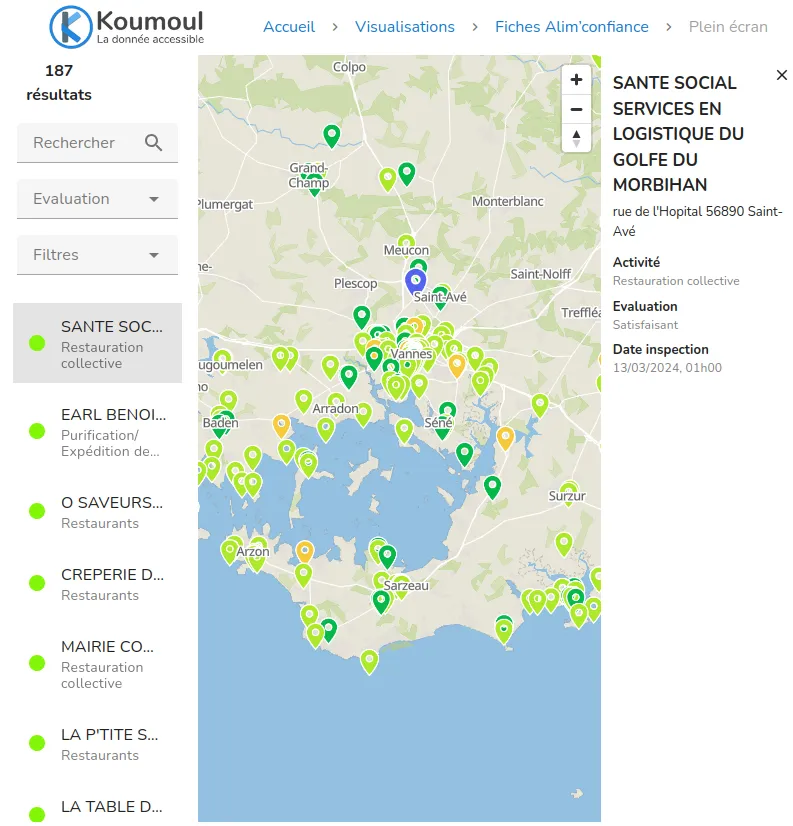
Task: Click the dark green marker west of Arradon
Action: click(x=349, y=376)
